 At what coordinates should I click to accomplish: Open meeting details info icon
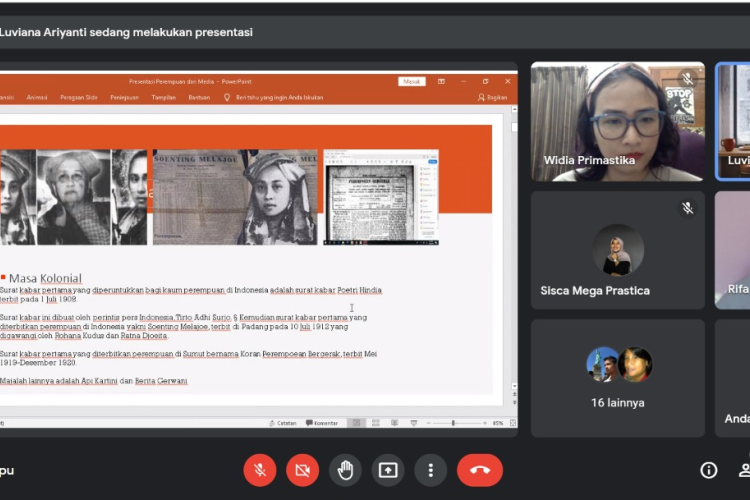[708, 470]
